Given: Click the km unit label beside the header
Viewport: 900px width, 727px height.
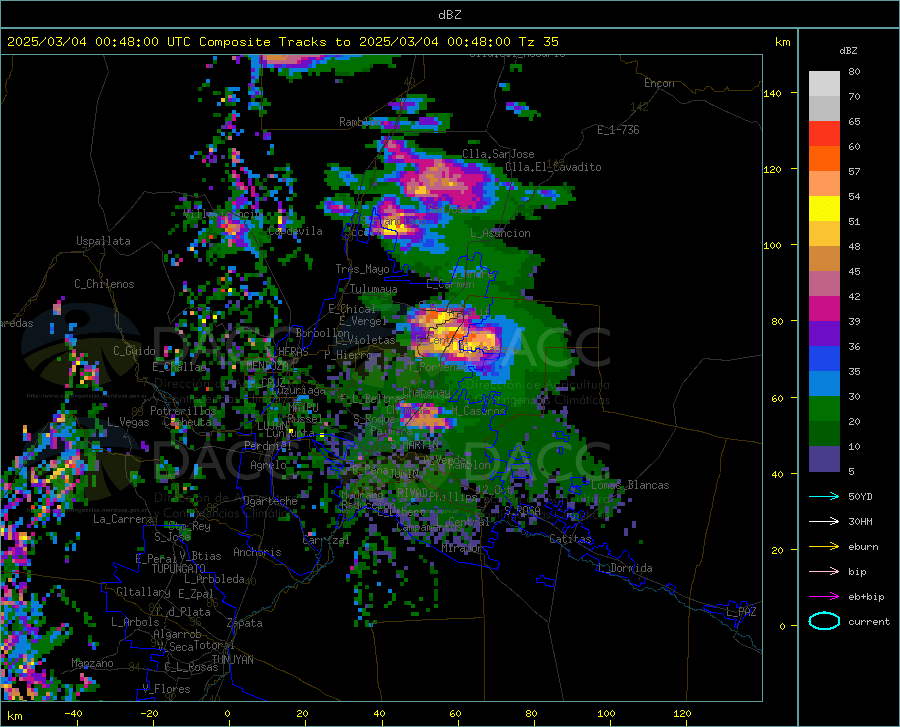Looking at the screenshot, I should [x=782, y=42].
